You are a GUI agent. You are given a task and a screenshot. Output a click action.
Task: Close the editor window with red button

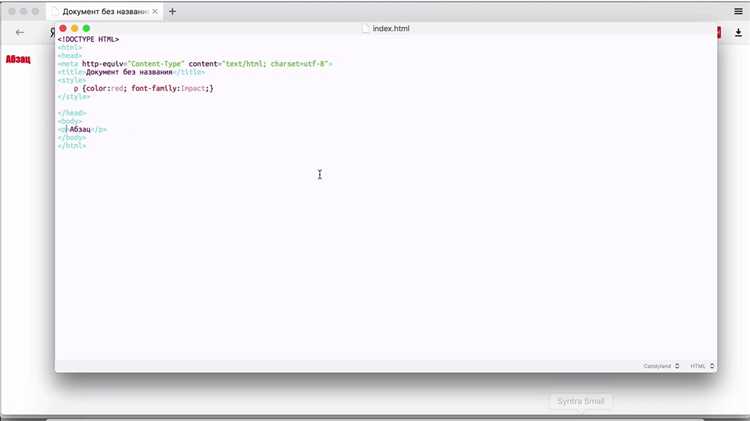(x=63, y=28)
